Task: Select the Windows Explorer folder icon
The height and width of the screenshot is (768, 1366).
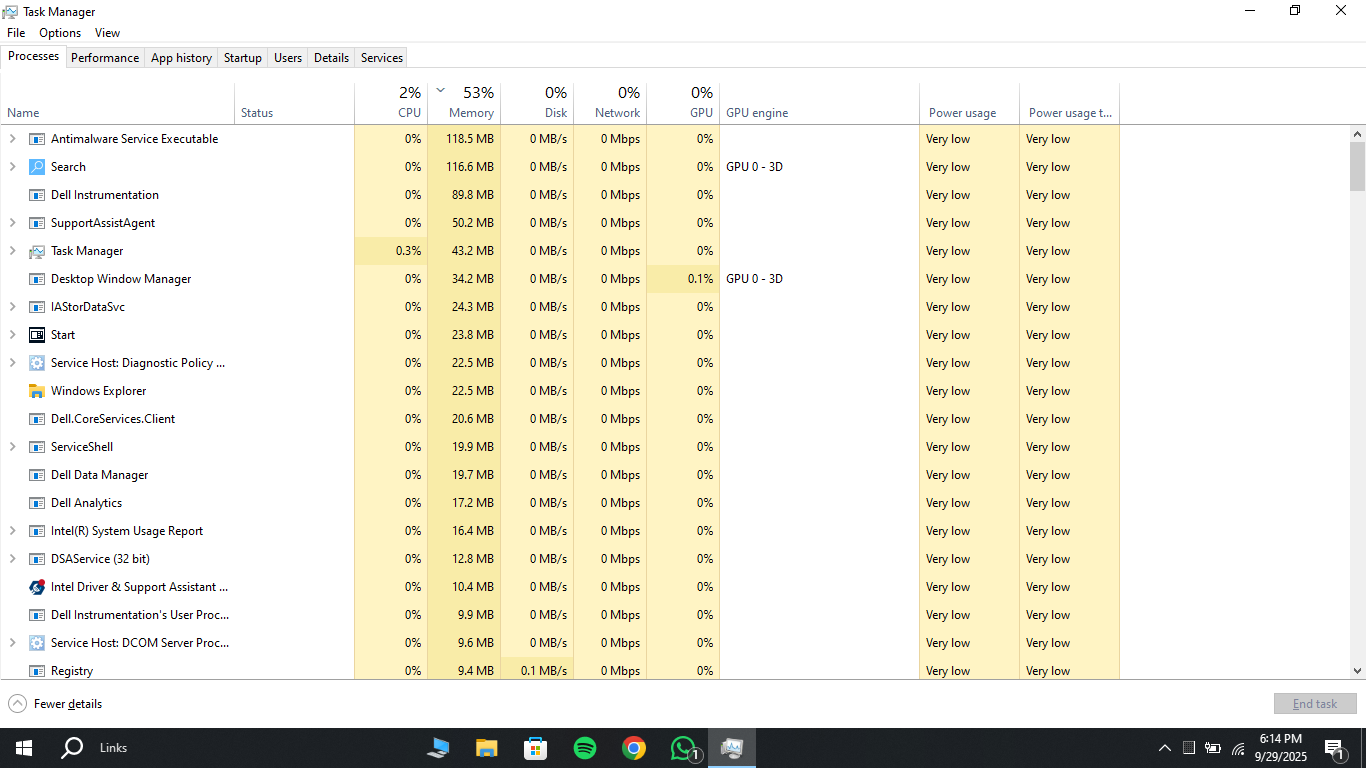Action: click(x=37, y=391)
